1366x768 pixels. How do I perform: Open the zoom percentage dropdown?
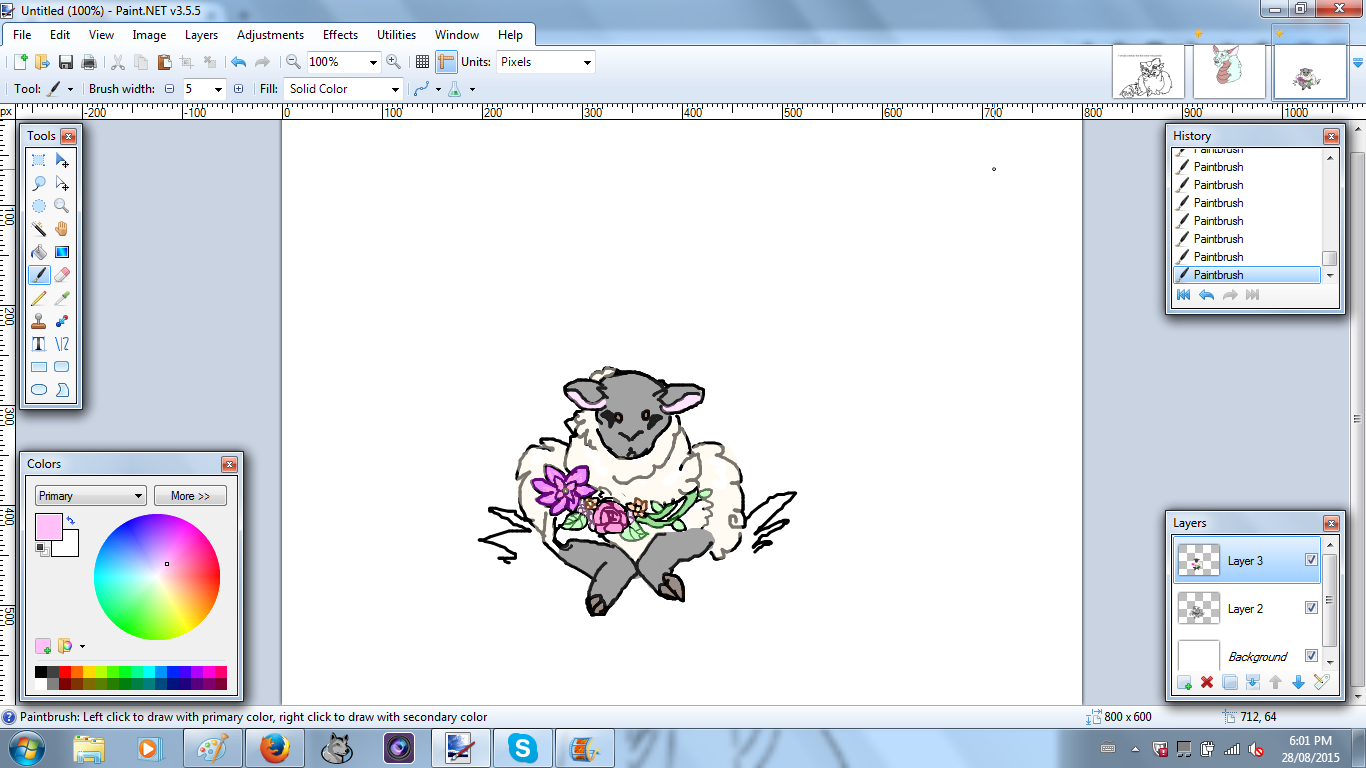pos(374,62)
